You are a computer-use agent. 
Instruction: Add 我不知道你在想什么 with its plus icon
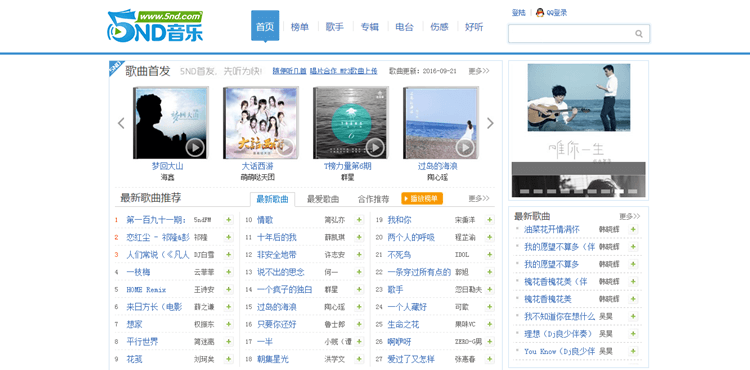coord(633,316)
